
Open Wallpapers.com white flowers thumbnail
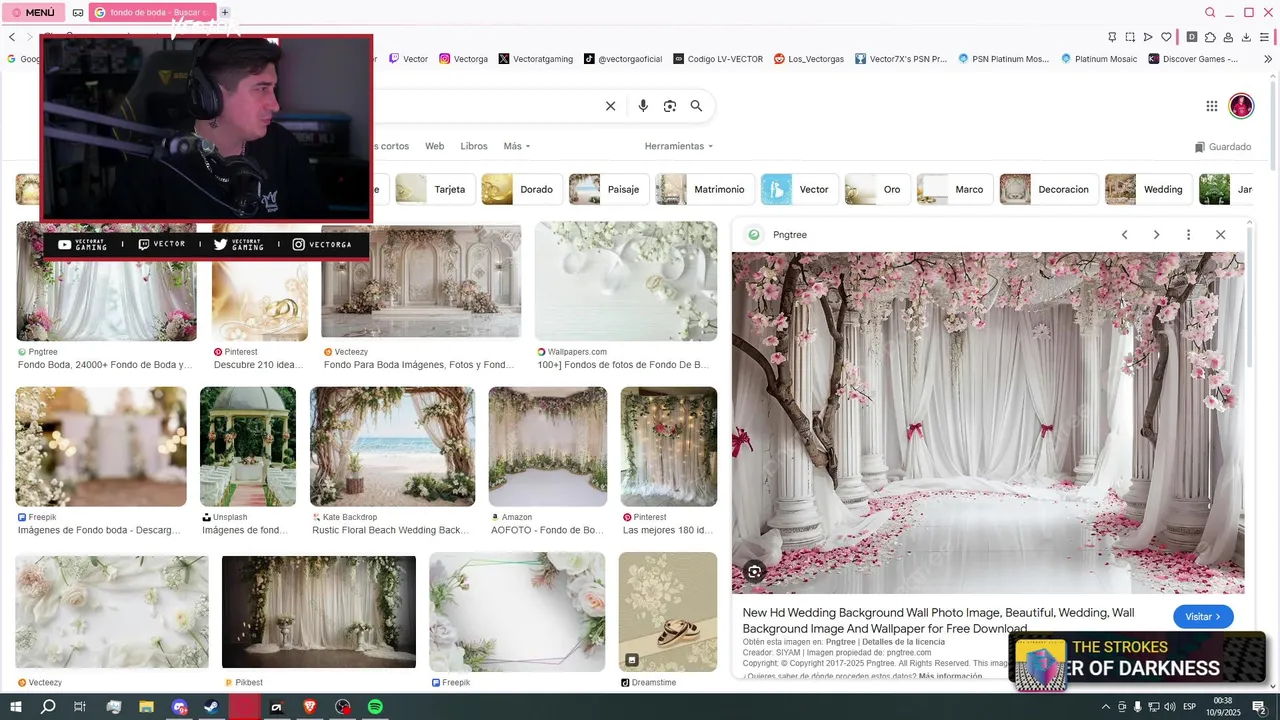(x=626, y=282)
